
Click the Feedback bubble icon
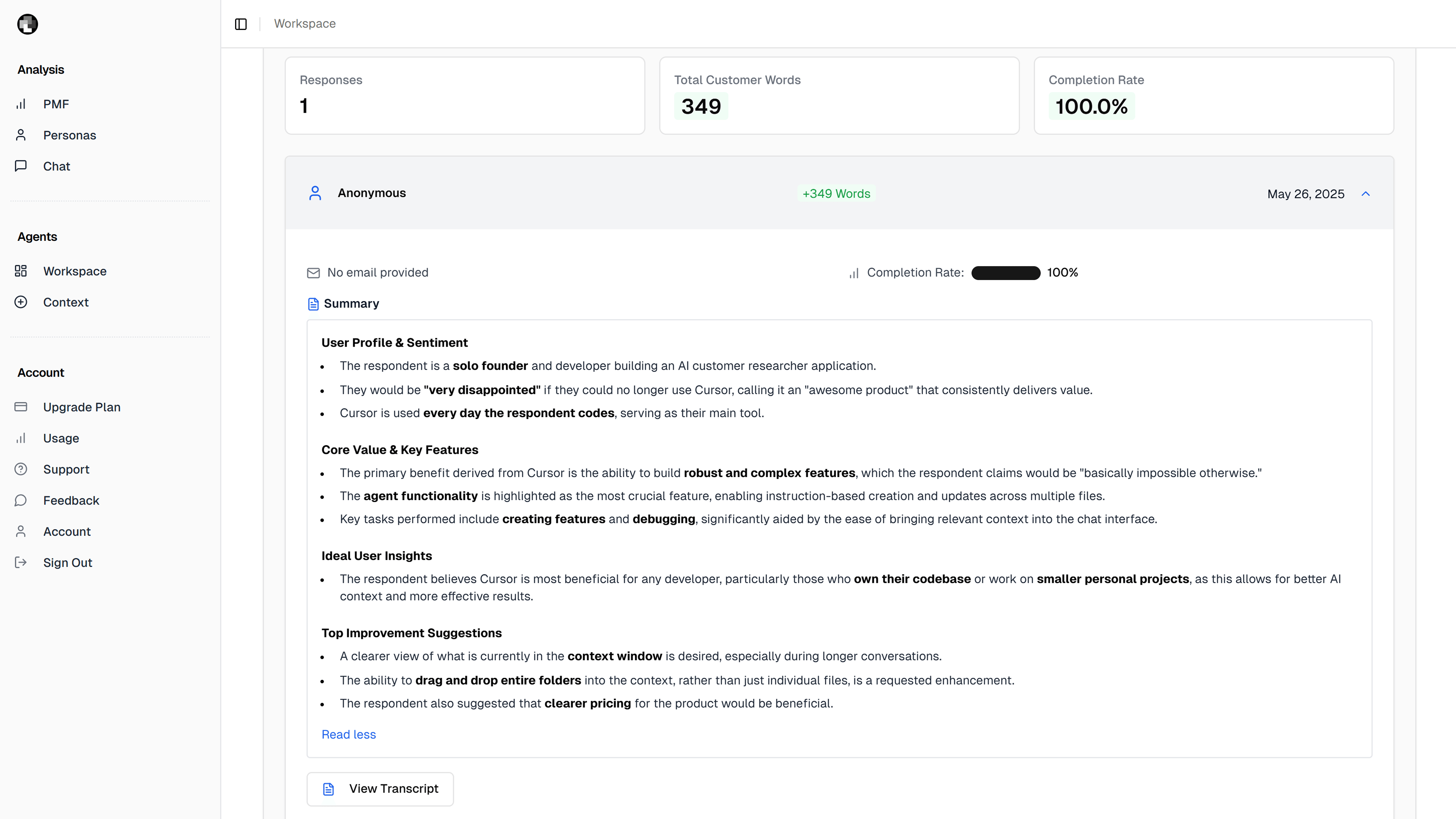point(21,500)
